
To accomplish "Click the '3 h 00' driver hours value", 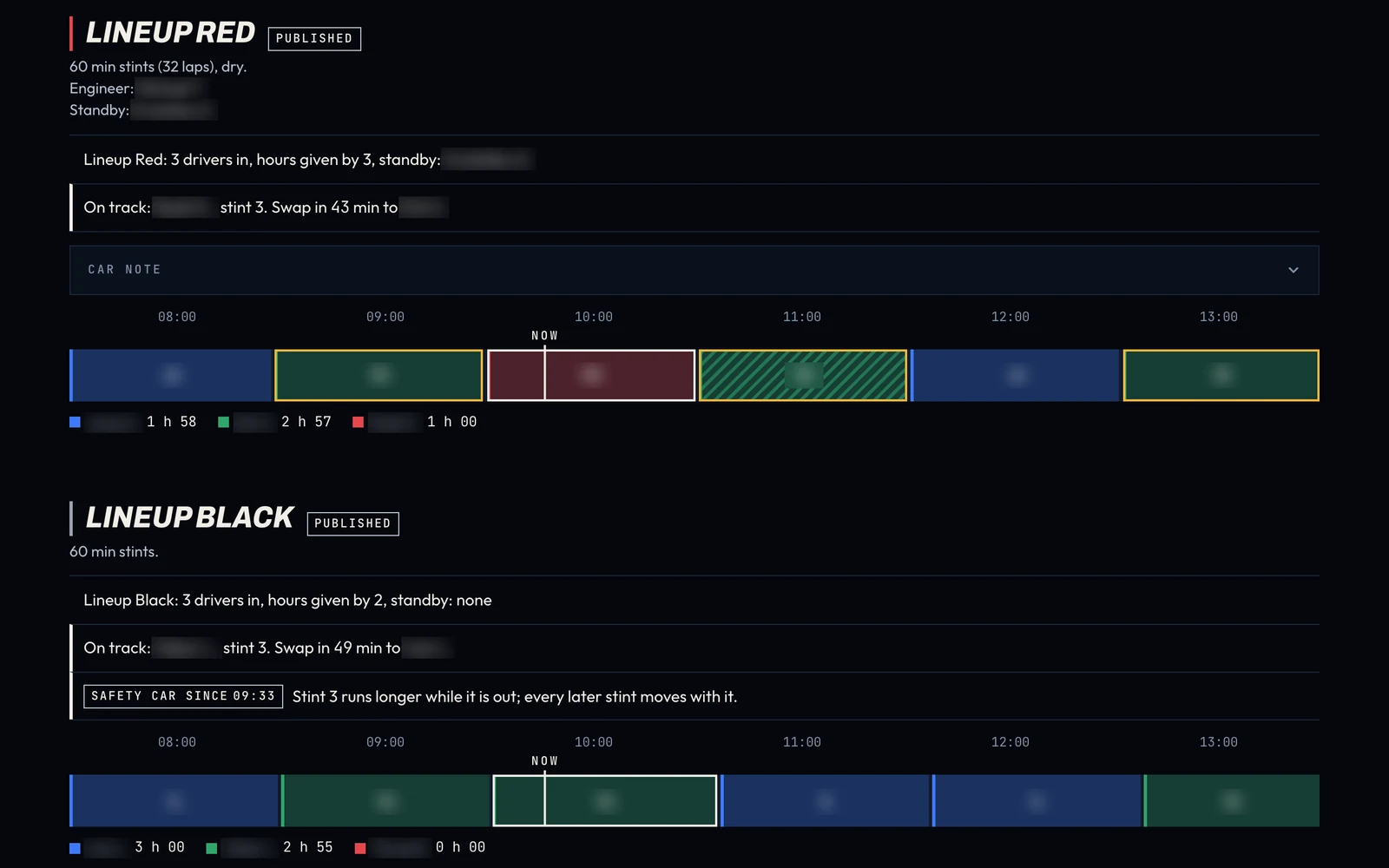I will click(x=160, y=847).
